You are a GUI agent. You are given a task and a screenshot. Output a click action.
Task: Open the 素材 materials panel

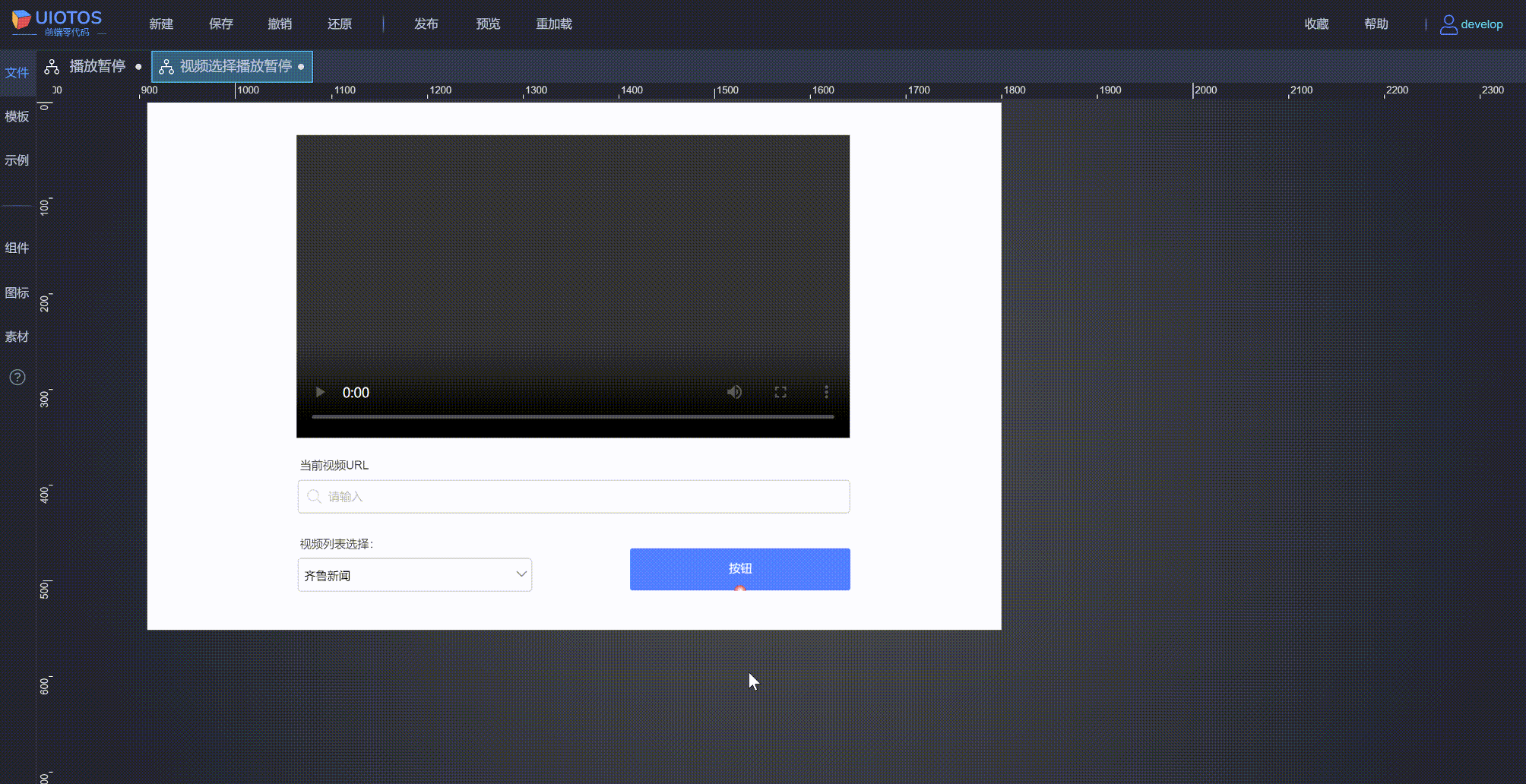click(17, 337)
